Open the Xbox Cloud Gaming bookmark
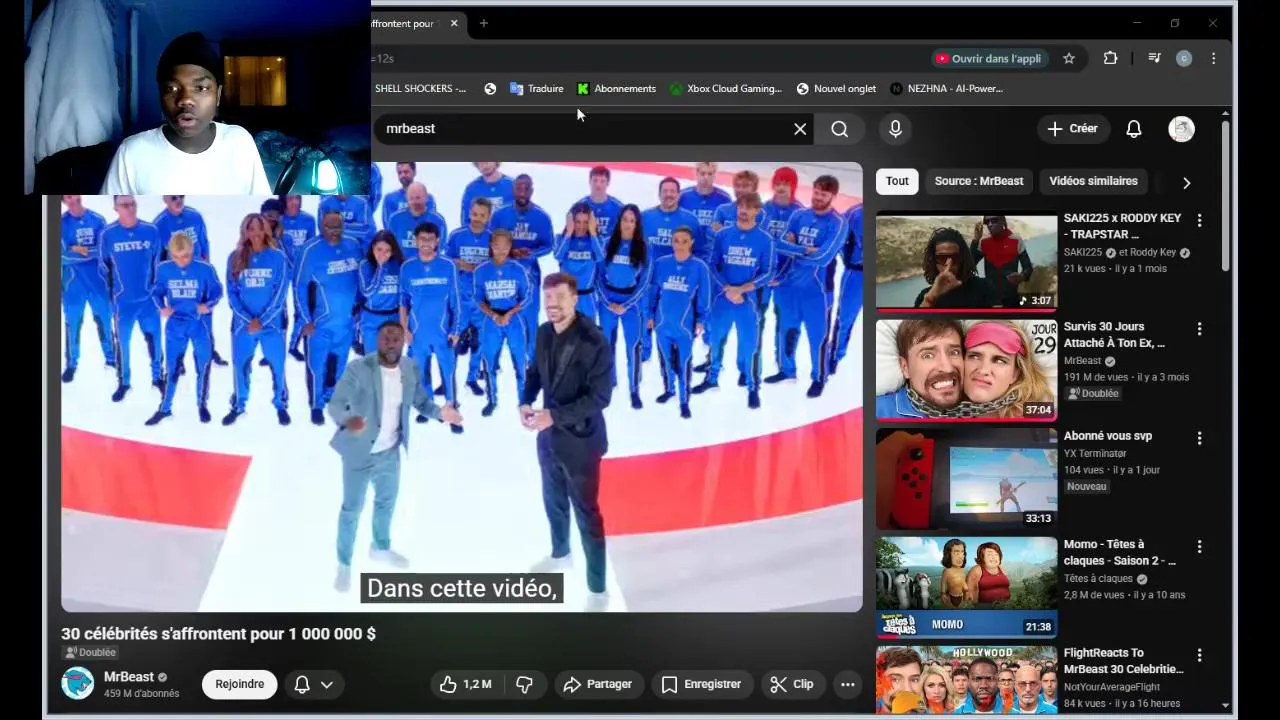This screenshot has width=1280, height=720. click(x=726, y=88)
